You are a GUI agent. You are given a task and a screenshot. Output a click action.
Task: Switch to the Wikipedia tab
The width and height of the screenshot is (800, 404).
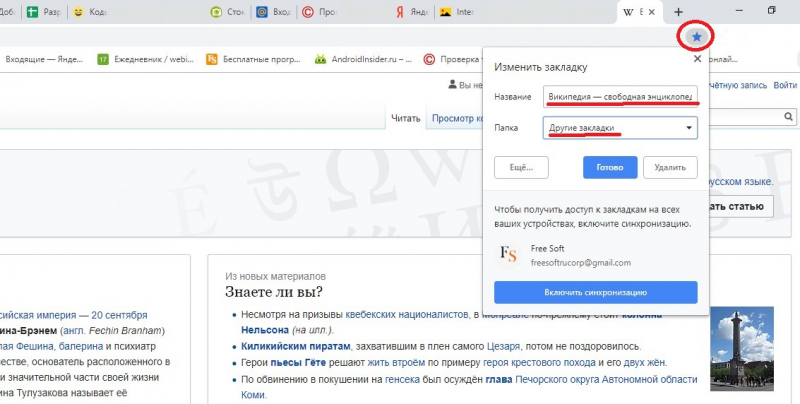pos(633,12)
